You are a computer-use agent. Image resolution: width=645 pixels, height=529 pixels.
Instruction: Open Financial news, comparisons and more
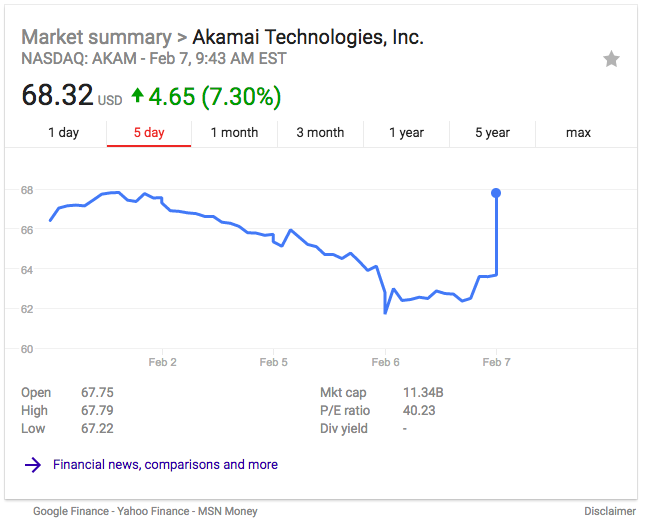pos(165,465)
